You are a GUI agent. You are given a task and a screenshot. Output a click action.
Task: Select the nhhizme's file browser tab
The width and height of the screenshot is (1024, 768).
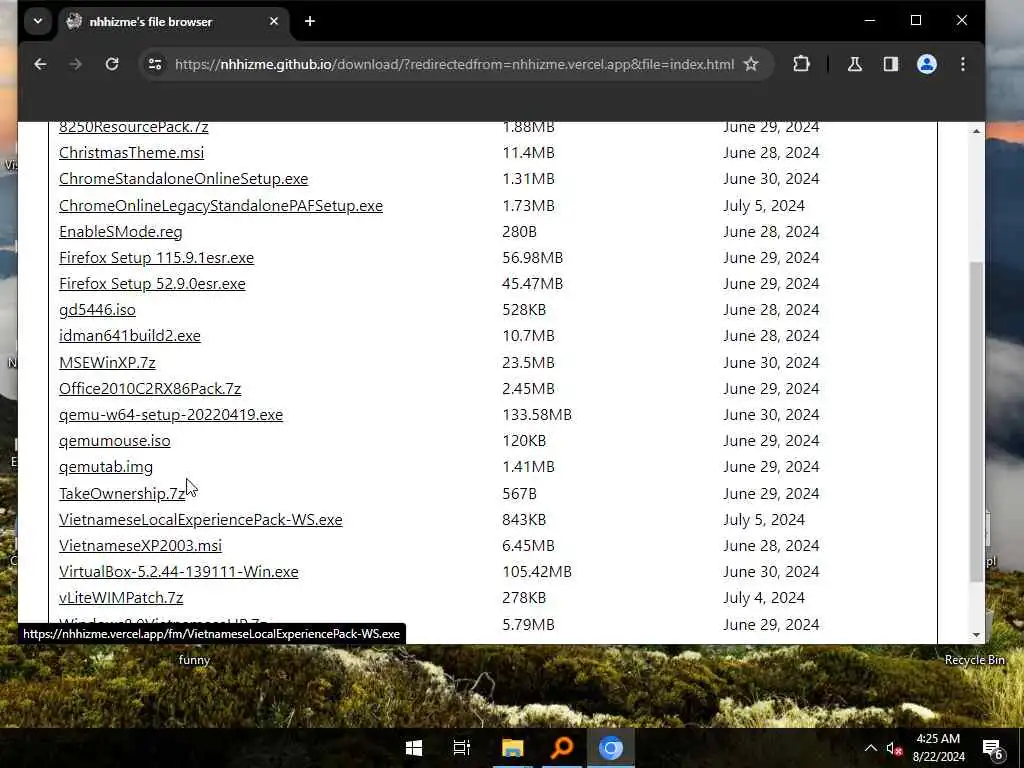pyautogui.click(x=174, y=22)
